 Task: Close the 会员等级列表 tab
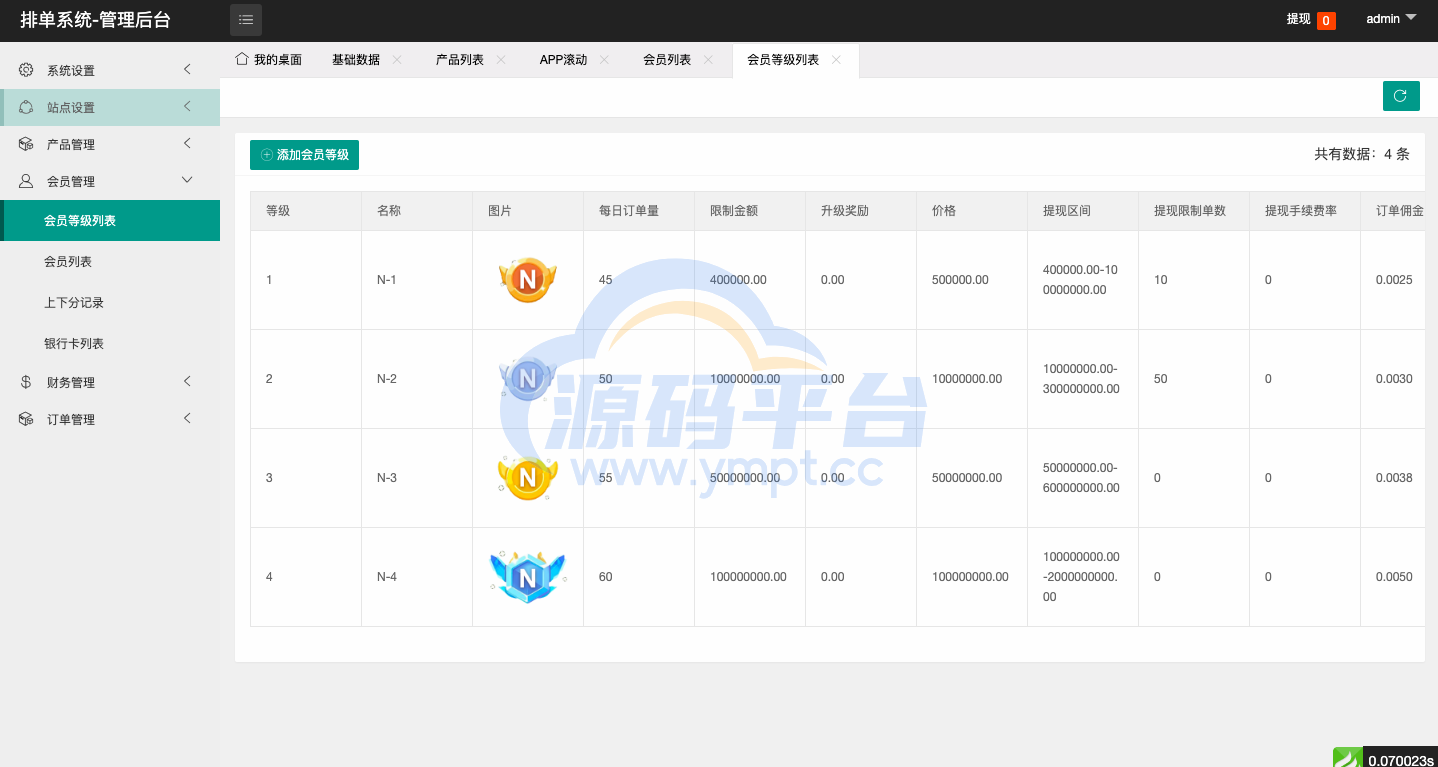[836, 60]
